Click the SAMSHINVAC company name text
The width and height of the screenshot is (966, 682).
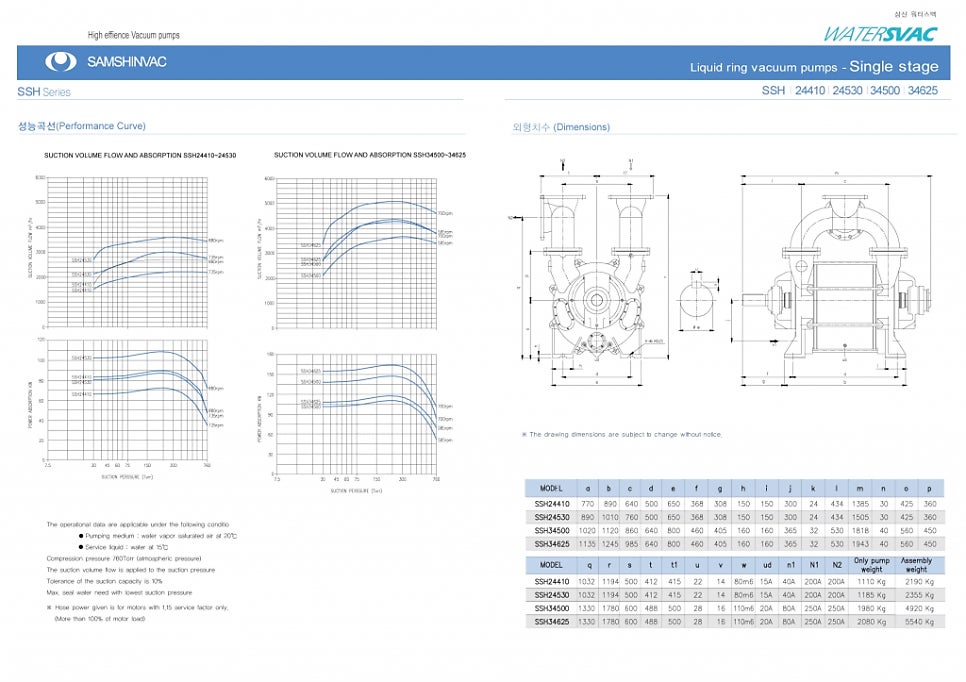click(x=127, y=62)
